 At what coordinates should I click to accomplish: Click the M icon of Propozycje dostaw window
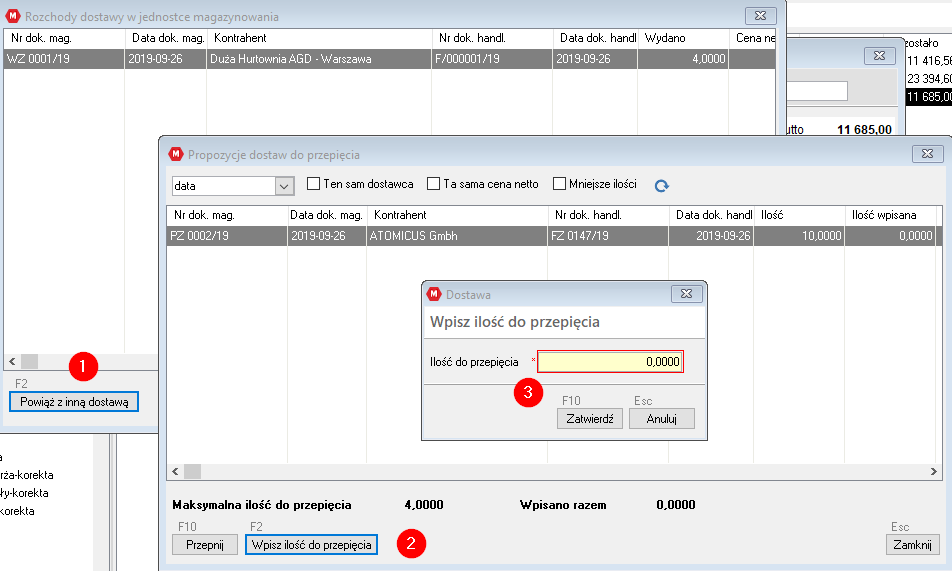click(x=176, y=154)
